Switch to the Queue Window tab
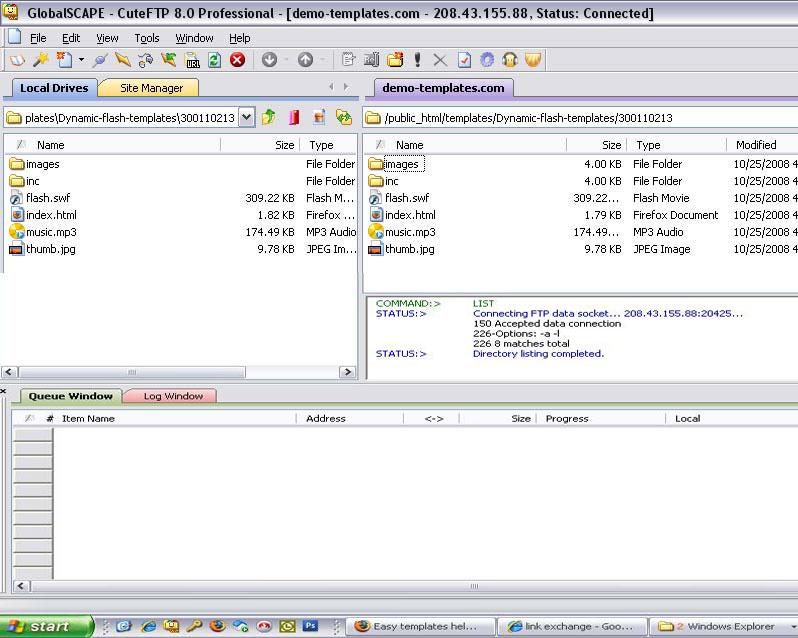 pos(71,396)
